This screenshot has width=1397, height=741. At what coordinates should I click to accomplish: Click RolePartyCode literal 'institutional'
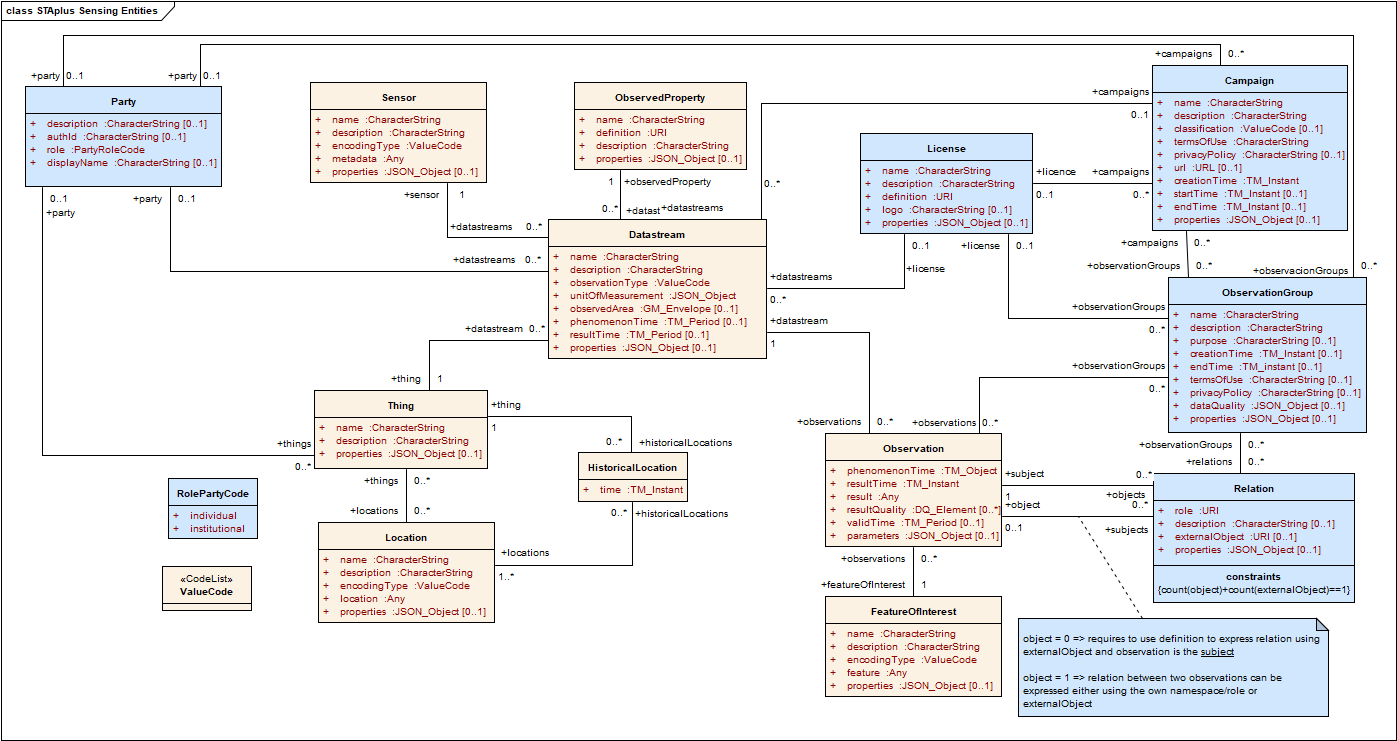217,529
